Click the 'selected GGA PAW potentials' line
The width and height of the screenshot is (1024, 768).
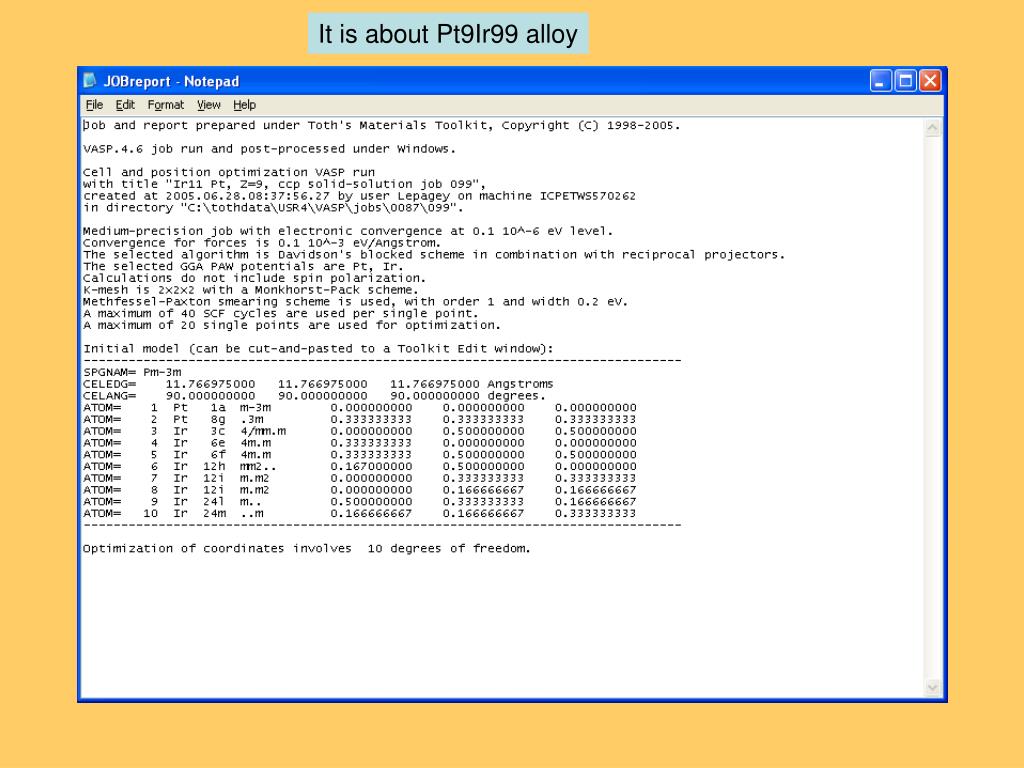pyautogui.click(x=243, y=266)
